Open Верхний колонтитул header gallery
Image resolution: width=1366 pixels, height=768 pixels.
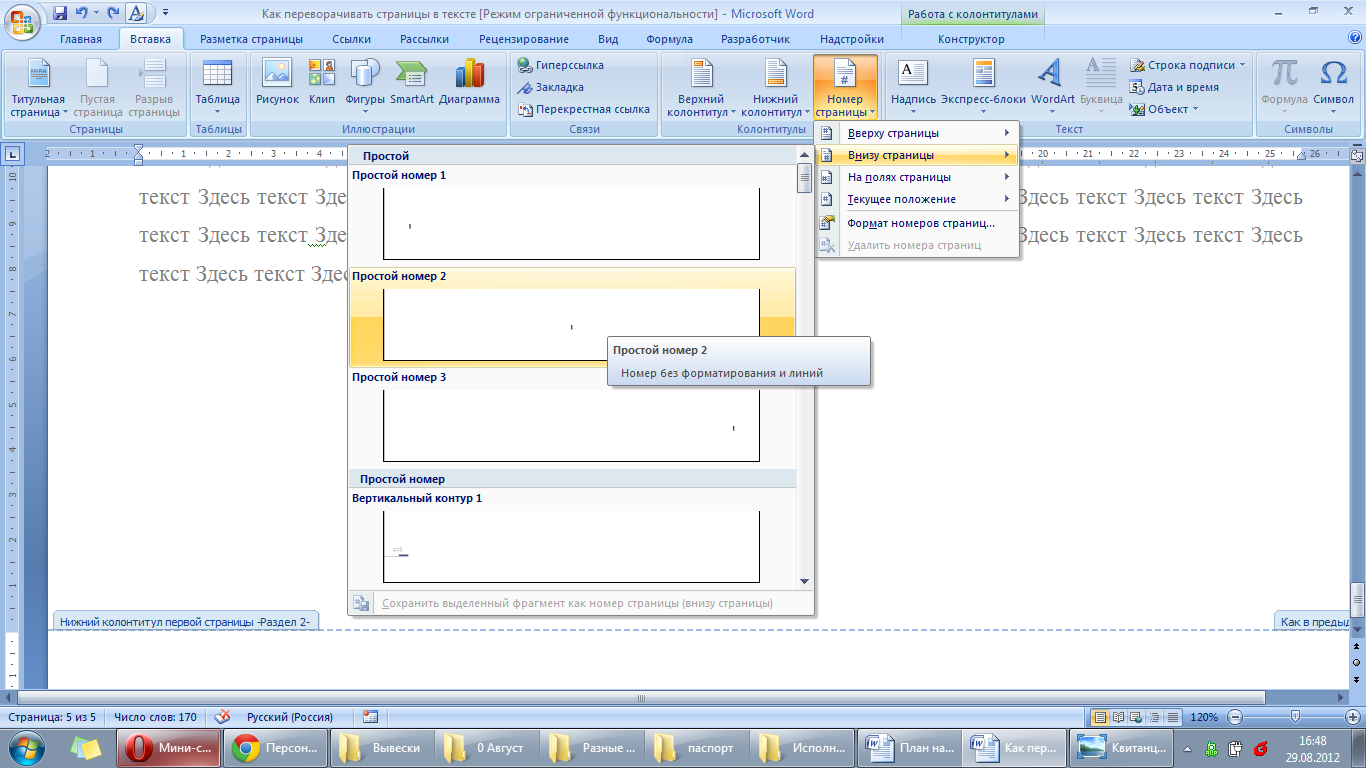(701, 88)
